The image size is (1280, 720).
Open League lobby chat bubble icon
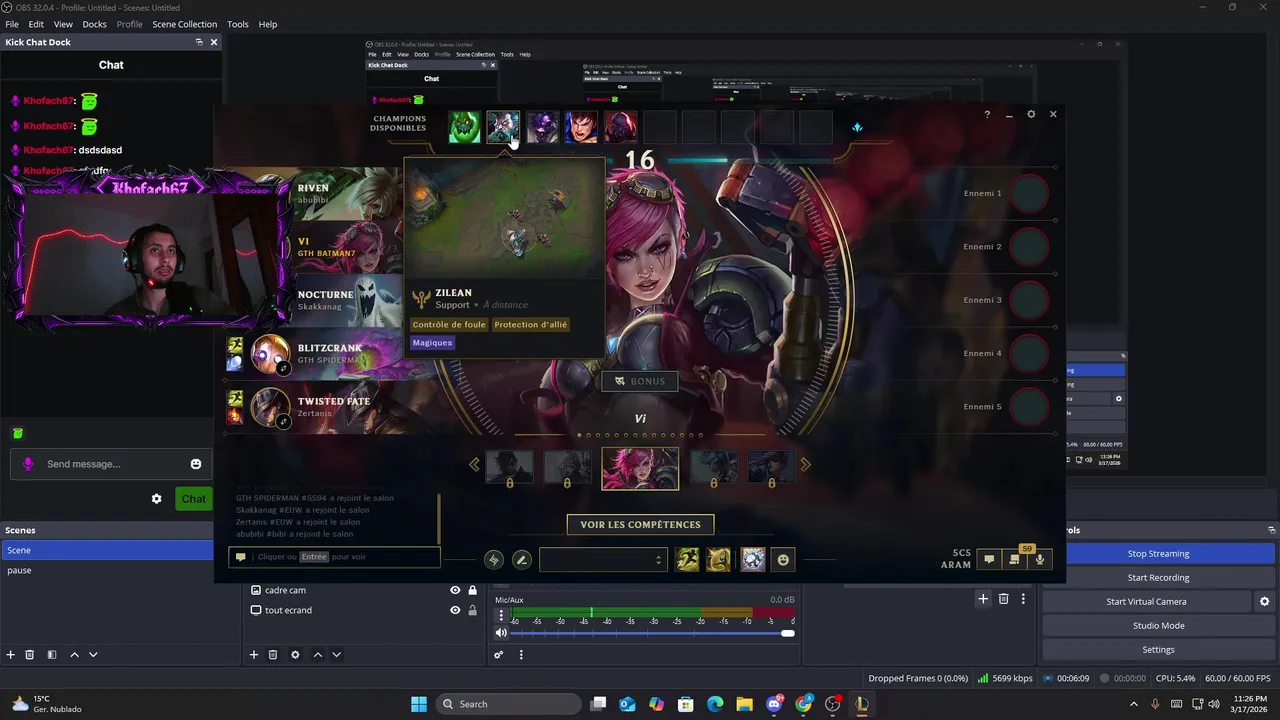click(989, 560)
